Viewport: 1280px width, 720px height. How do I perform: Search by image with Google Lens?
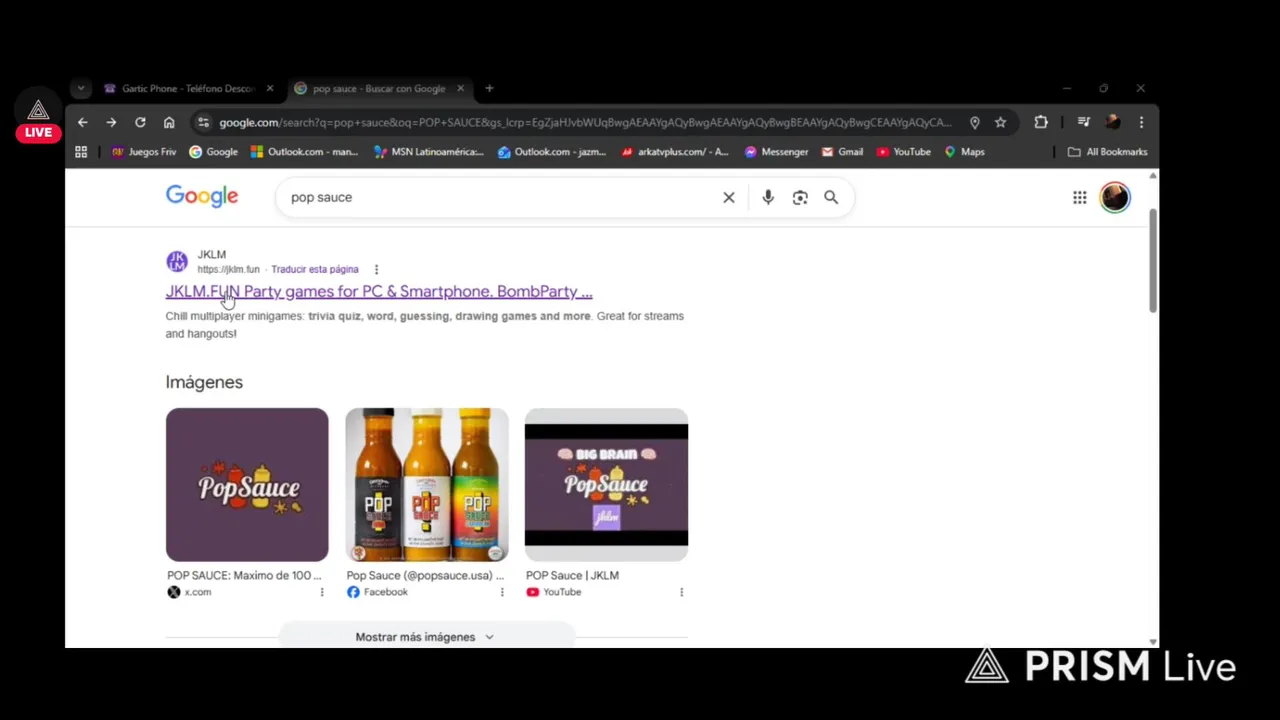pos(800,197)
